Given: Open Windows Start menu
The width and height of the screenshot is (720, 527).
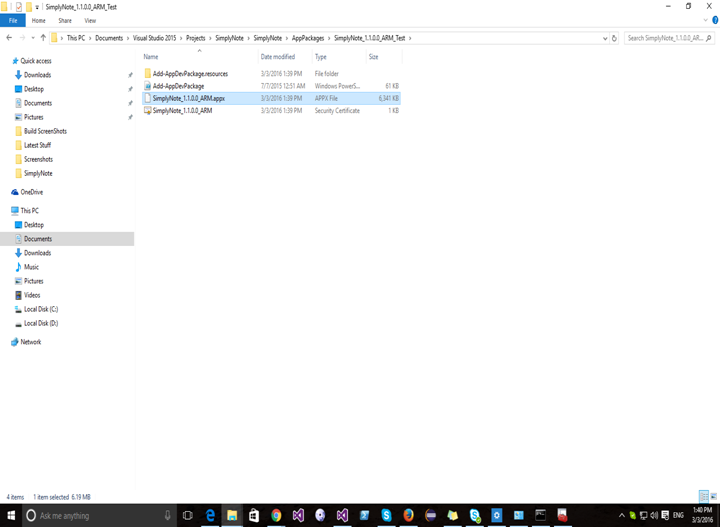Looking at the screenshot, I should click(11, 516).
